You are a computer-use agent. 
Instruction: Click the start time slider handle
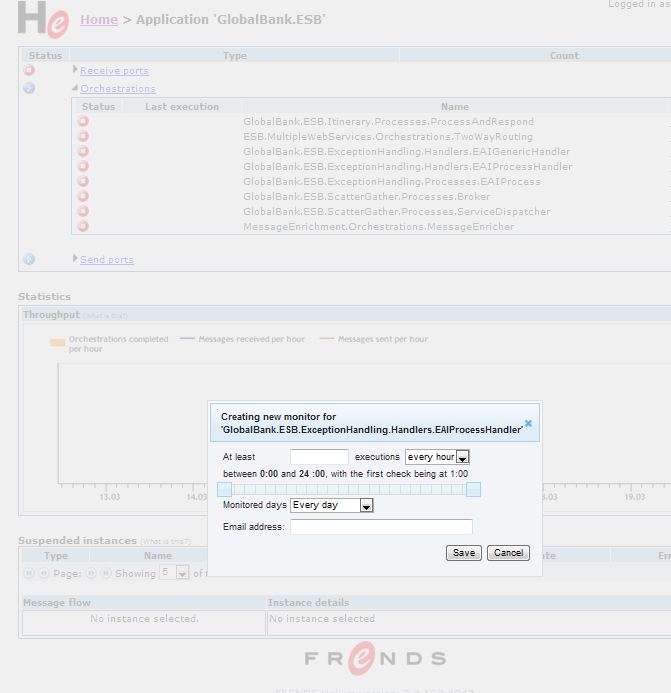point(225,489)
